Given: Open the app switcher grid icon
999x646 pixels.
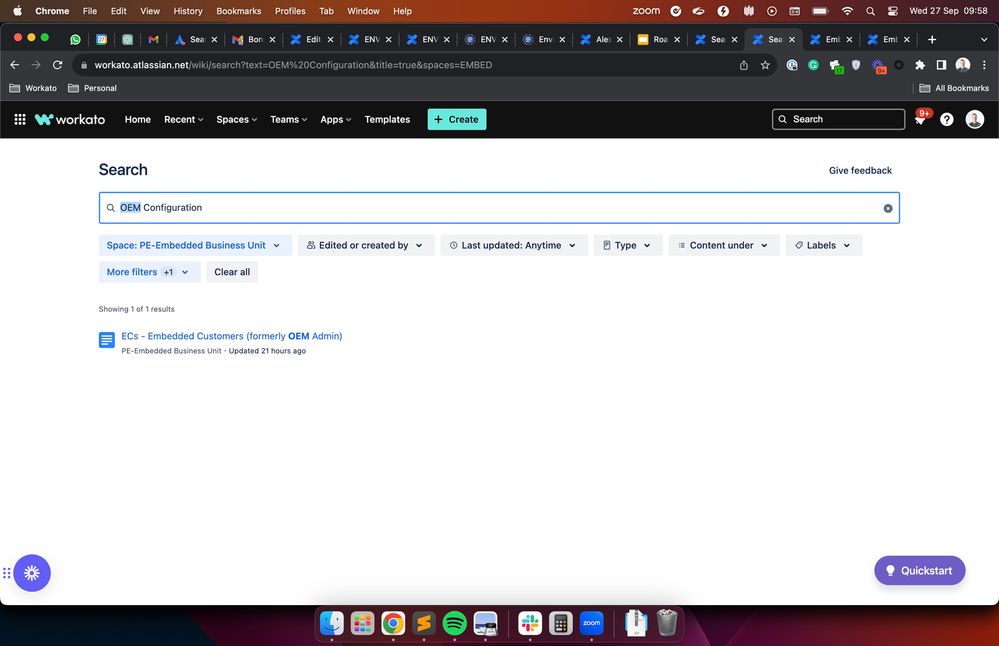Looking at the screenshot, I should (x=20, y=119).
